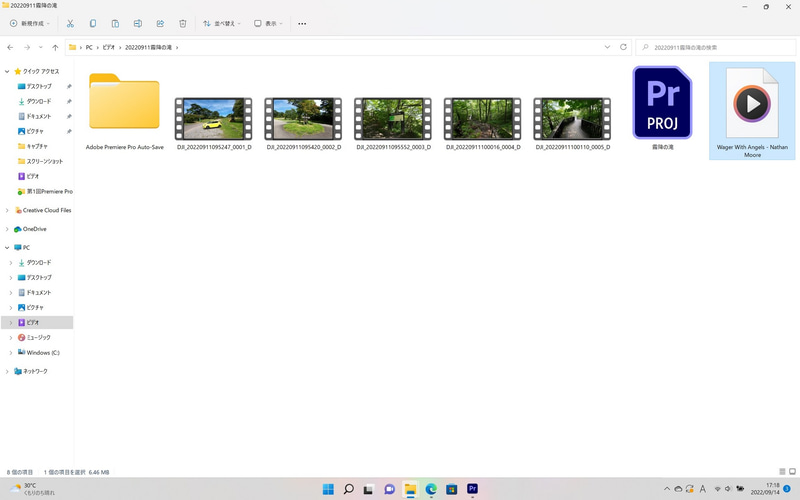800x500 pixels.
Task: Select Wager With Angels - Nathan Moore file
Action: click(x=752, y=111)
